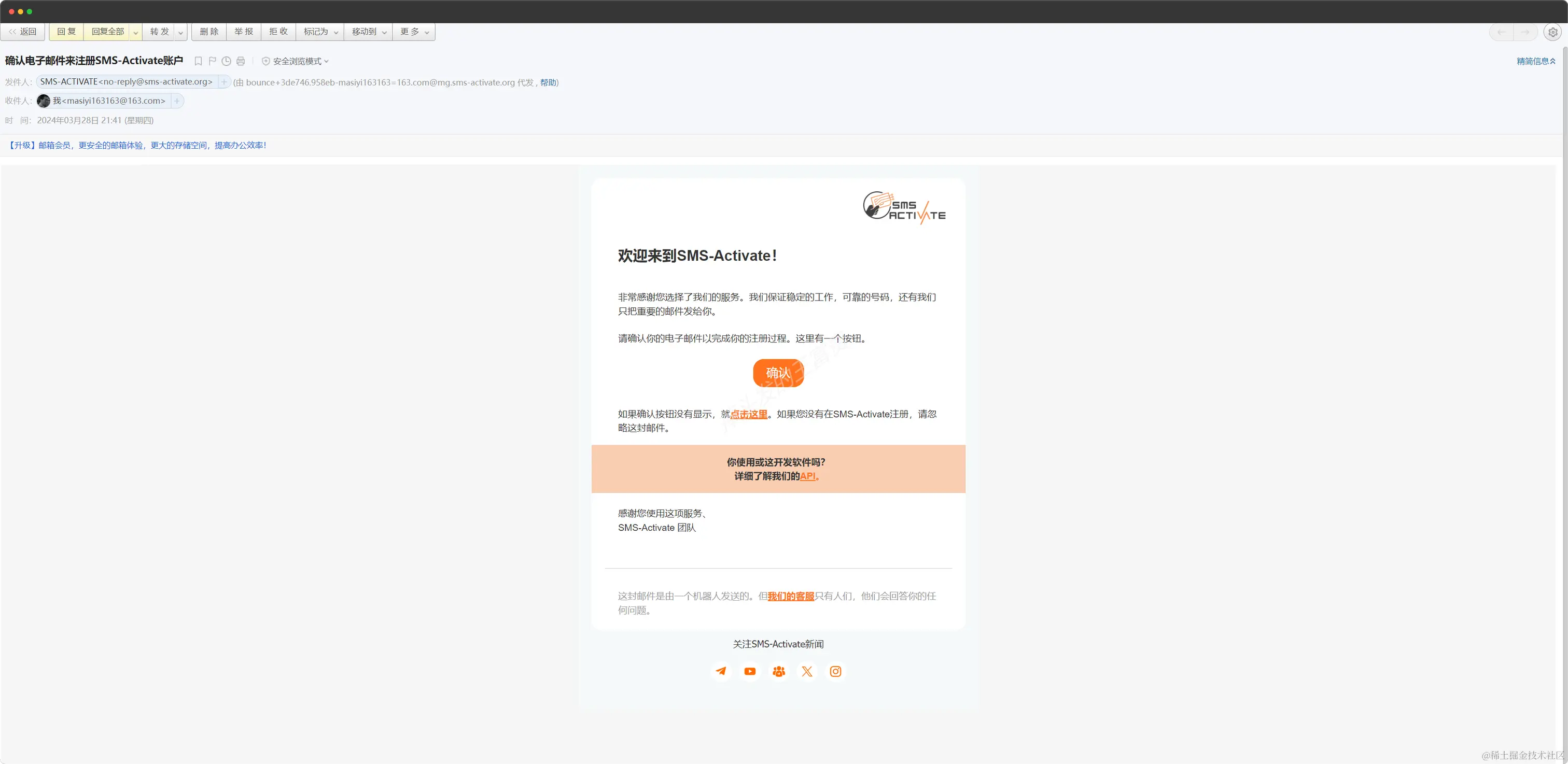Open the 标记为 dropdown

[x=320, y=32]
